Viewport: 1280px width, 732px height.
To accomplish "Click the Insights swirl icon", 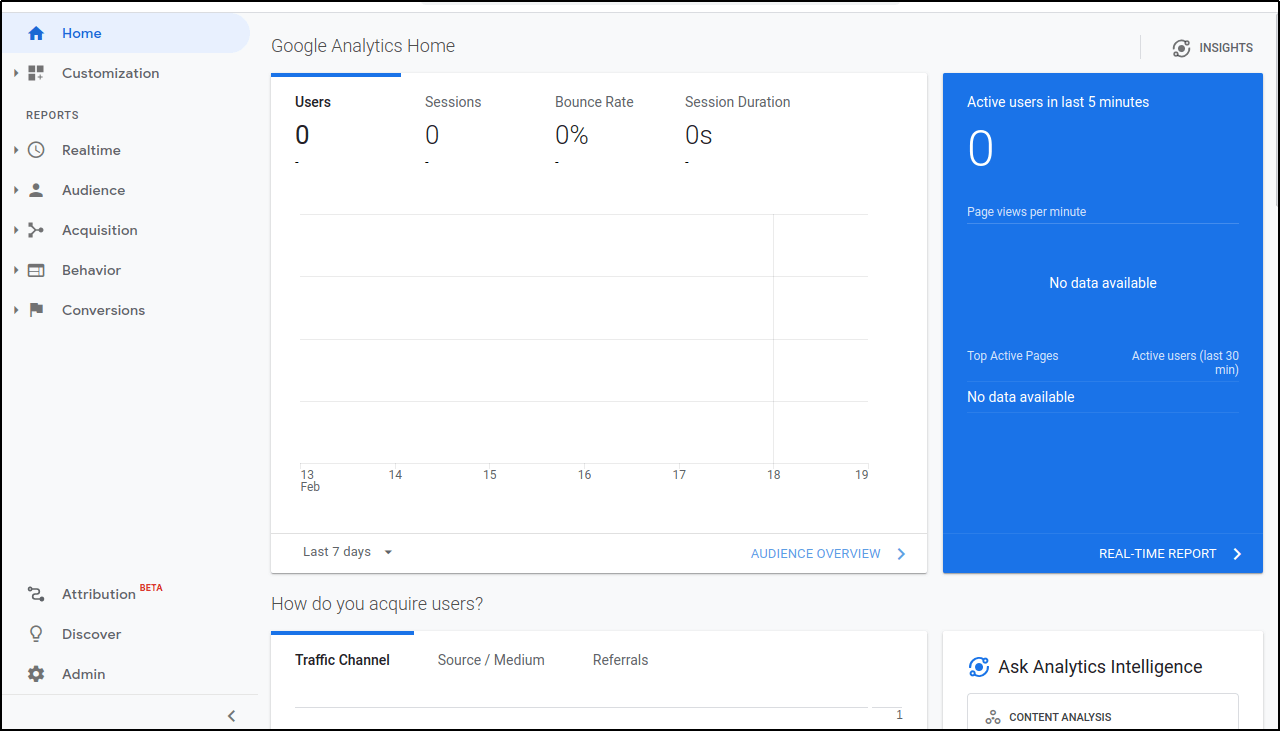I will coord(1181,48).
